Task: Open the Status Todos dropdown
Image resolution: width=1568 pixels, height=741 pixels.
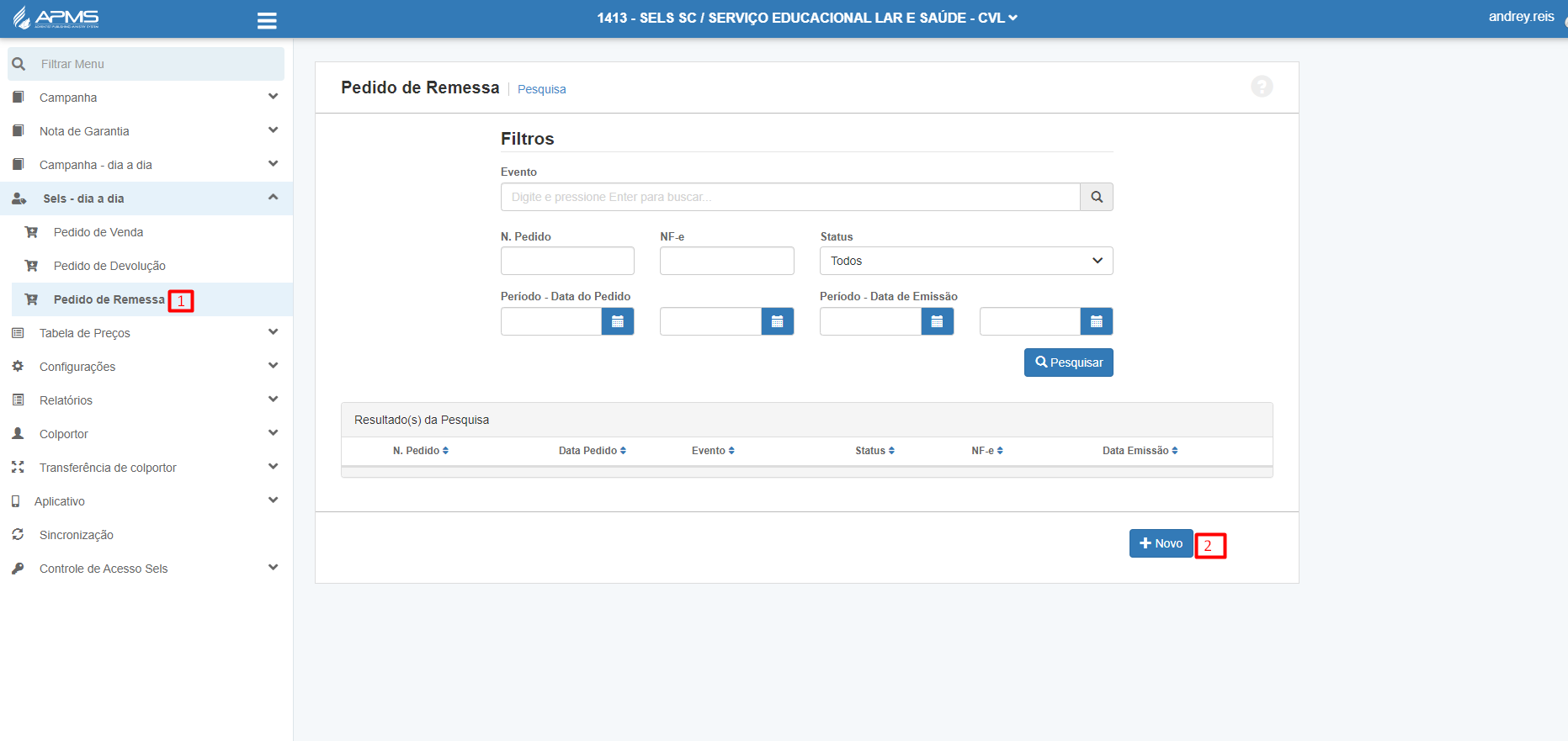Action: click(966, 261)
